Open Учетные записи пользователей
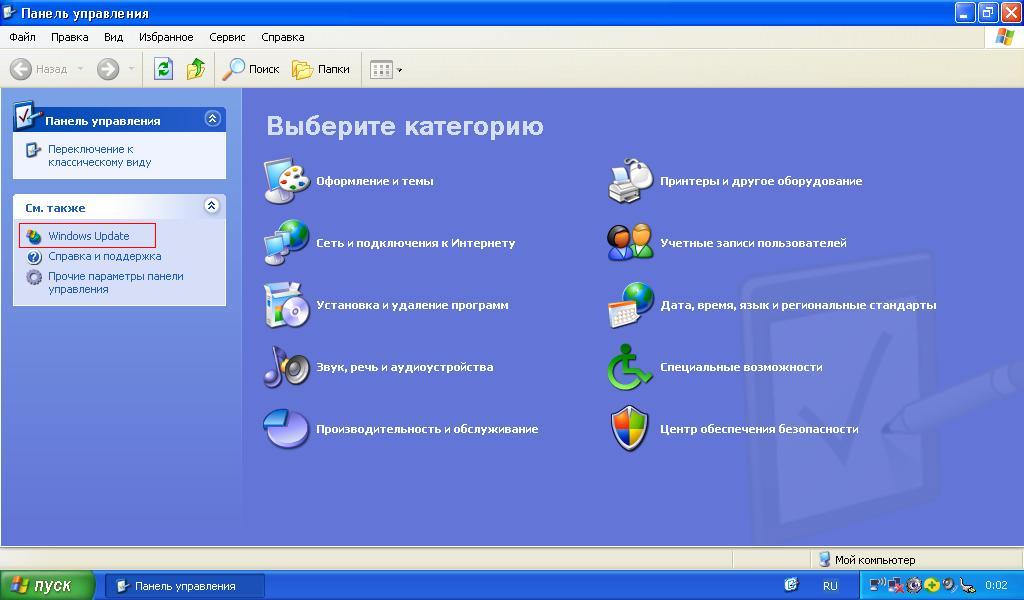Image resolution: width=1024 pixels, height=600 pixels. click(x=753, y=243)
